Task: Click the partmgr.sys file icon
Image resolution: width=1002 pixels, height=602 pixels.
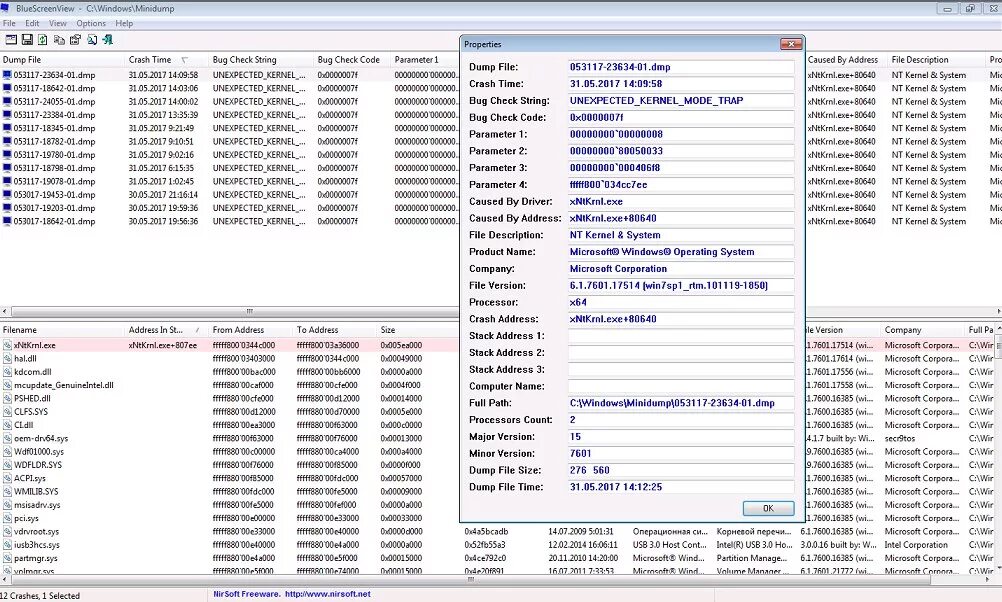Action: coord(8,558)
